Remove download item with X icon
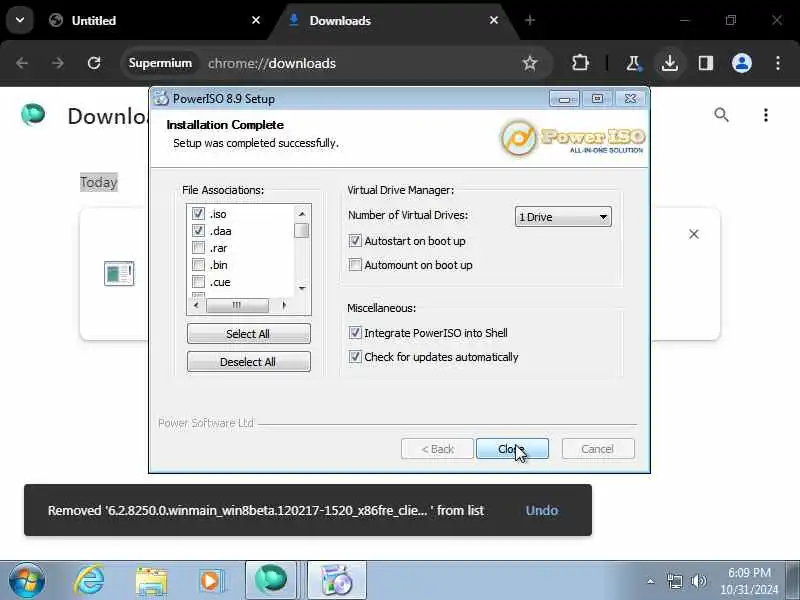This screenshot has width=800, height=600. pos(694,234)
